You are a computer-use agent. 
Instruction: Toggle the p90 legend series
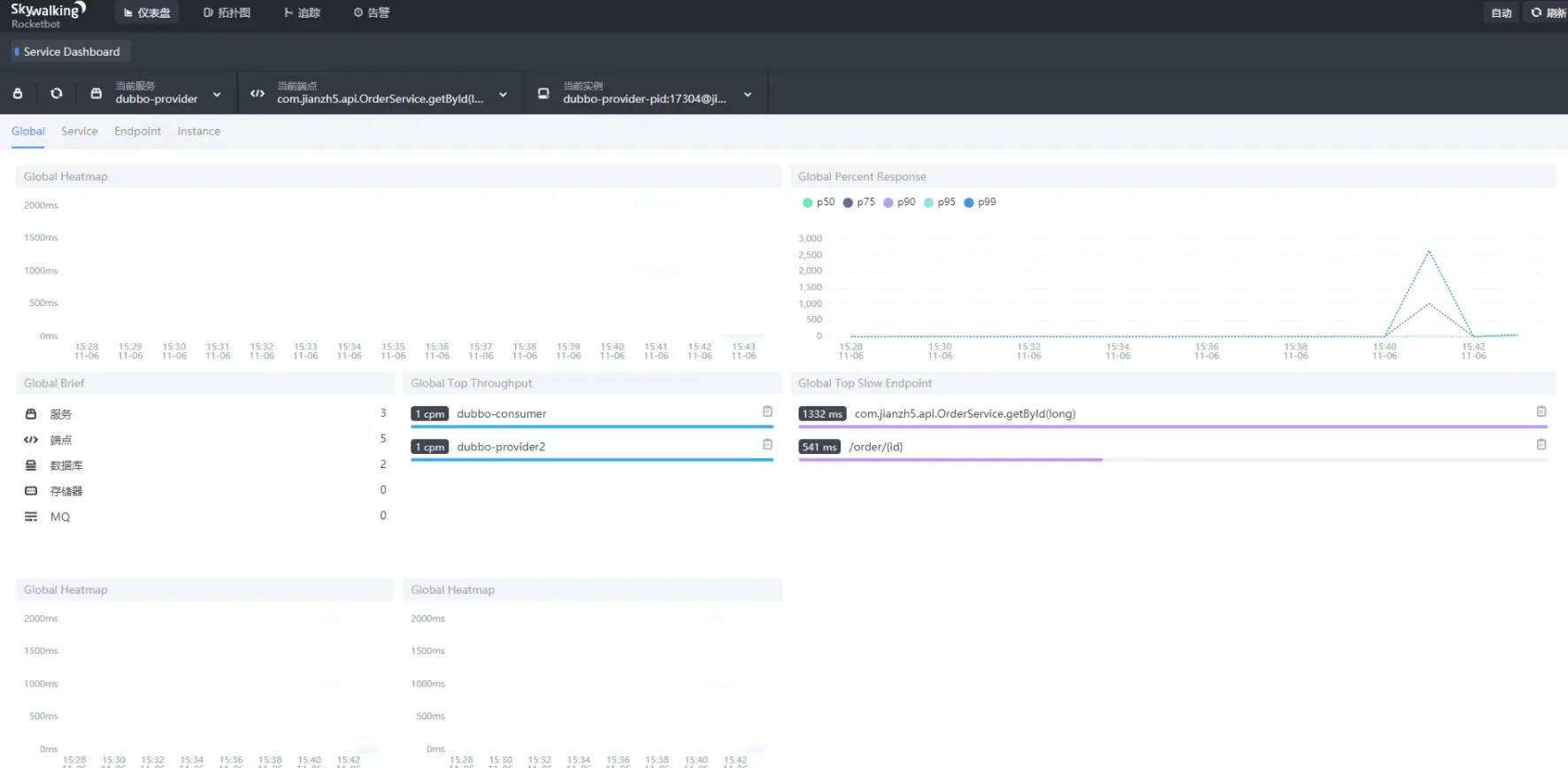coord(900,202)
